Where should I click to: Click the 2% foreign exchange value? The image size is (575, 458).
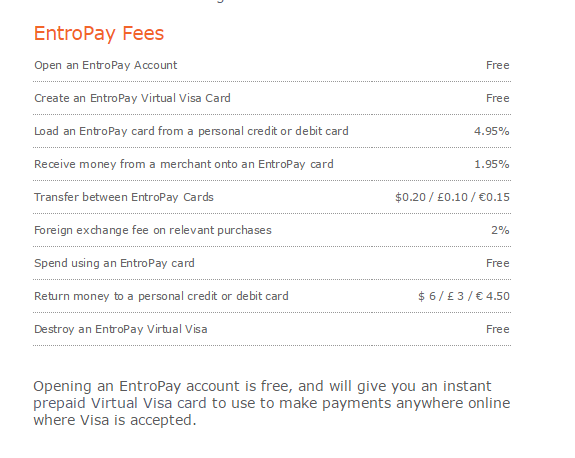pyautogui.click(x=500, y=230)
